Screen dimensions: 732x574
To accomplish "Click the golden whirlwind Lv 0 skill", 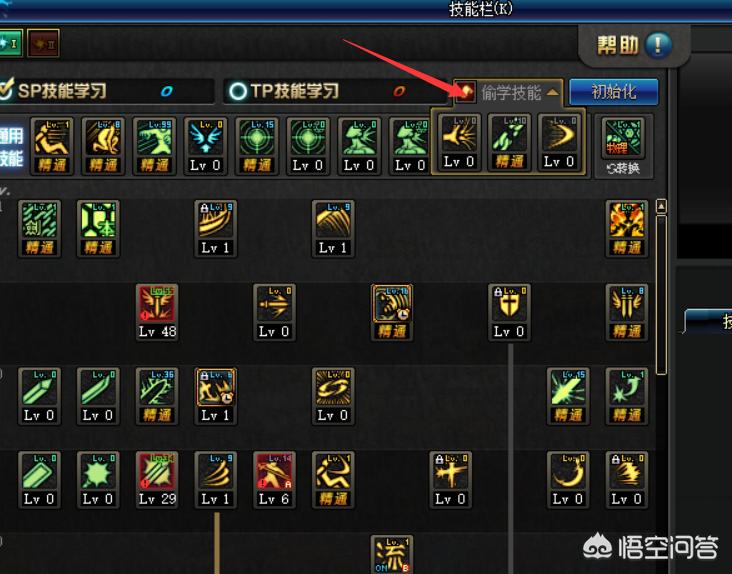I will pos(333,396).
